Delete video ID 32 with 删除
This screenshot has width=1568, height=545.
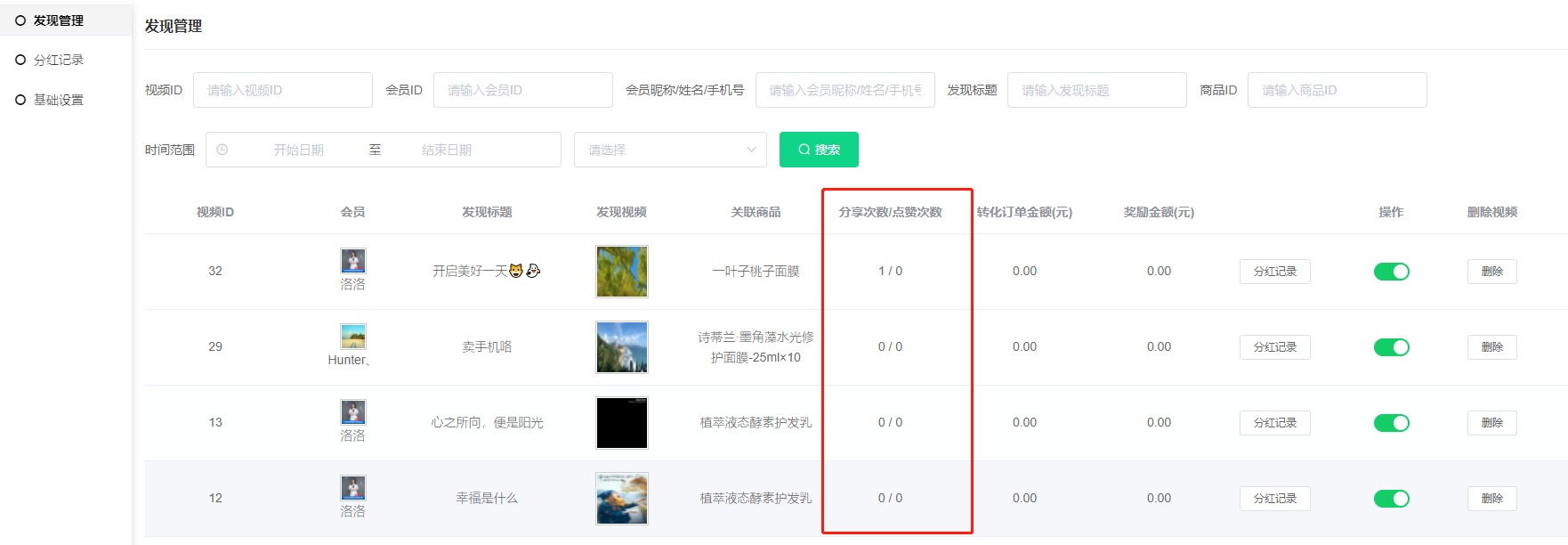tap(1492, 272)
